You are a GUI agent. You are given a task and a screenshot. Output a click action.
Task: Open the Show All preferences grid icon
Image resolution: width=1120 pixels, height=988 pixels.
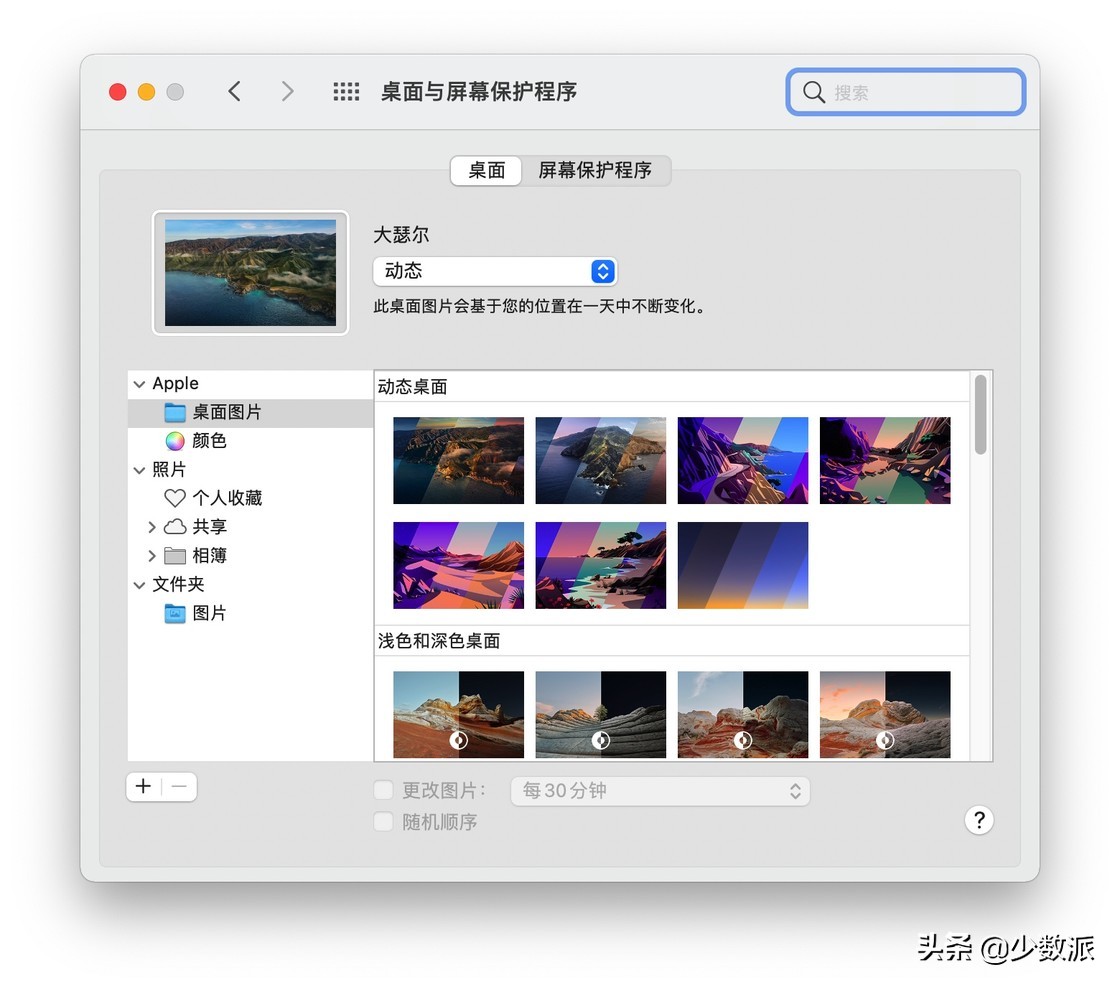coord(346,91)
